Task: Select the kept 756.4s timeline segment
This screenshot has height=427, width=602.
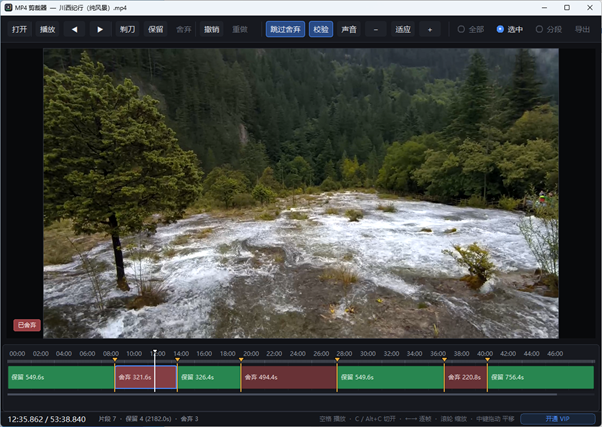Action: [541, 377]
